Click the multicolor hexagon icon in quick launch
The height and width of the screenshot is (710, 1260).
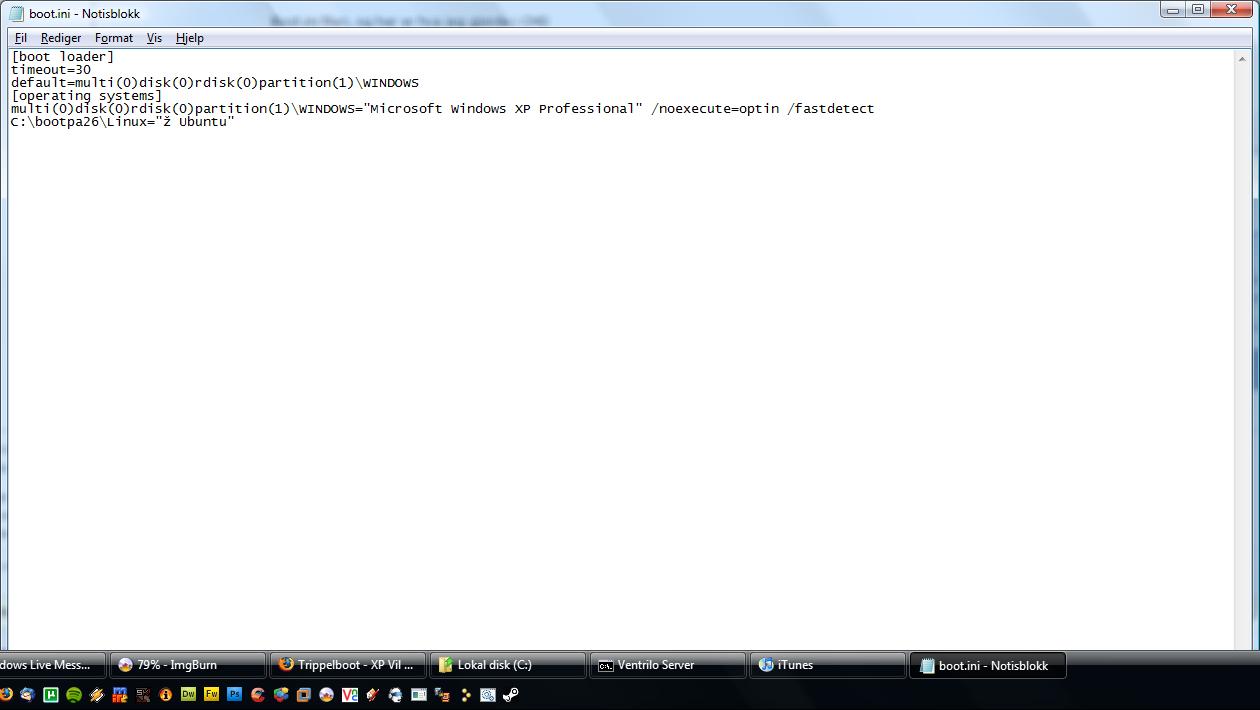(x=281, y=694)
